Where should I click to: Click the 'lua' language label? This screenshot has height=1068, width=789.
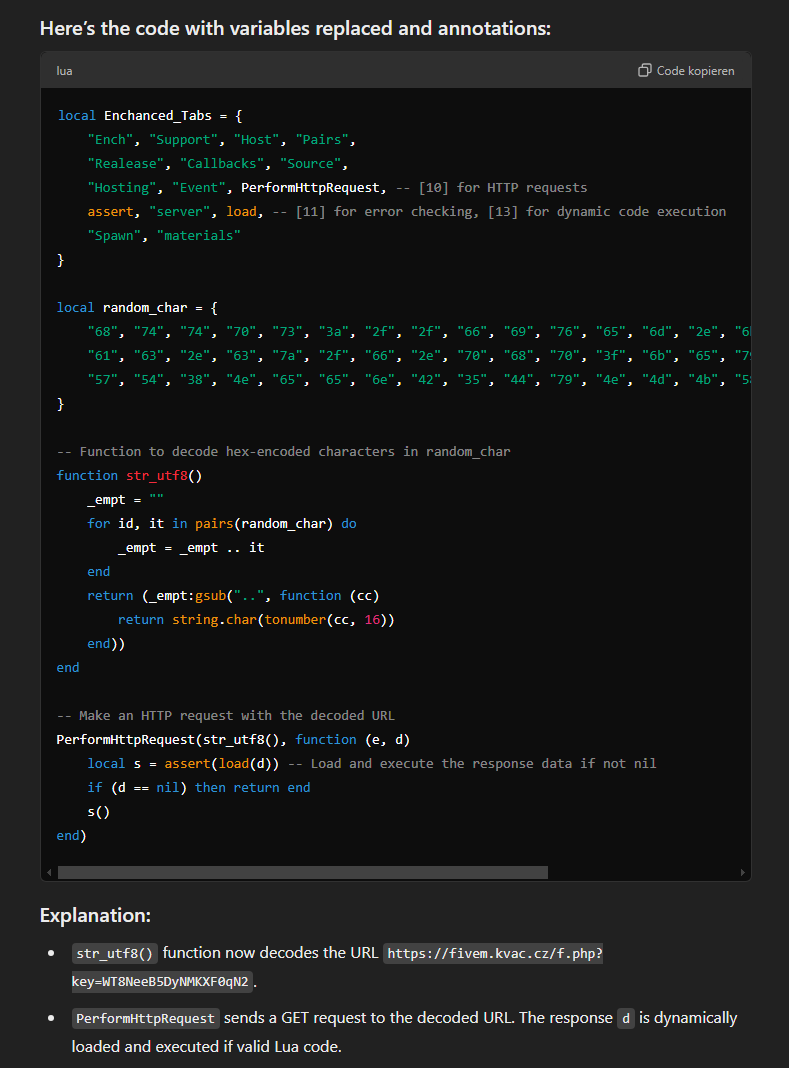pos(64,71)
